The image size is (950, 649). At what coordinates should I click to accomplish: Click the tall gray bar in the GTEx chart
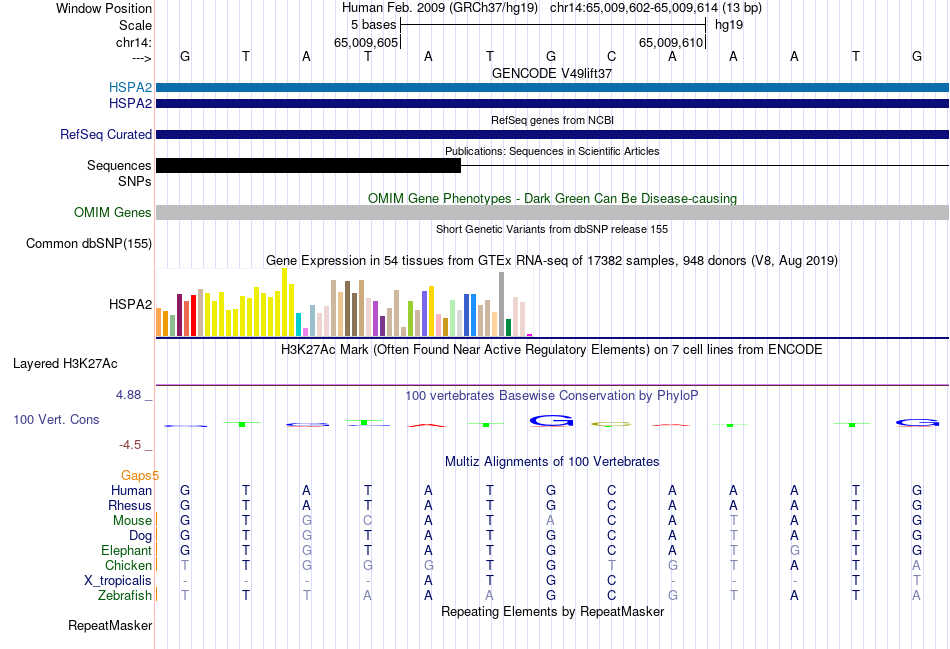click(x=502, y=304)
